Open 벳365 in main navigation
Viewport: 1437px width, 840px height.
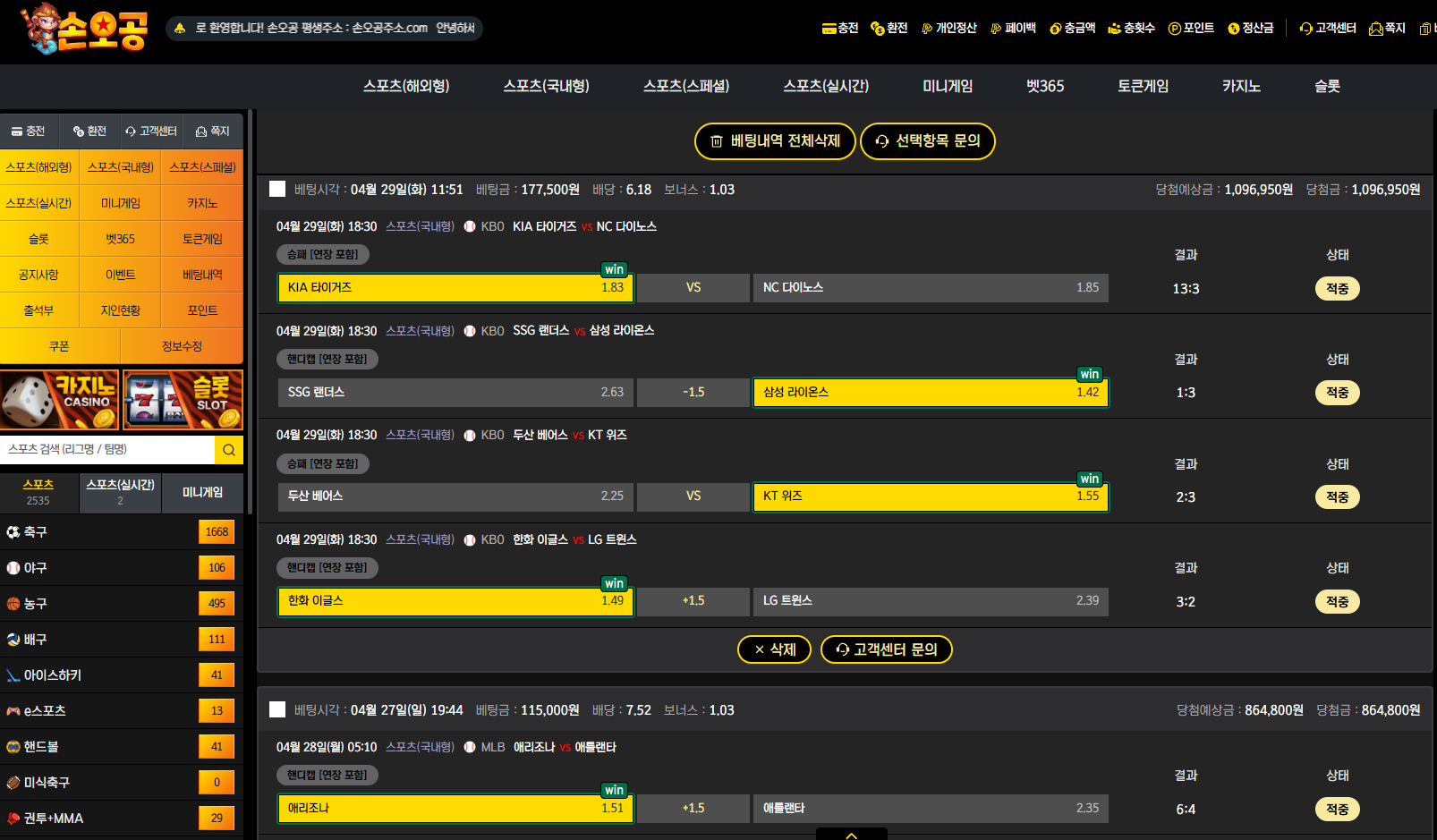coord(1045,86)
